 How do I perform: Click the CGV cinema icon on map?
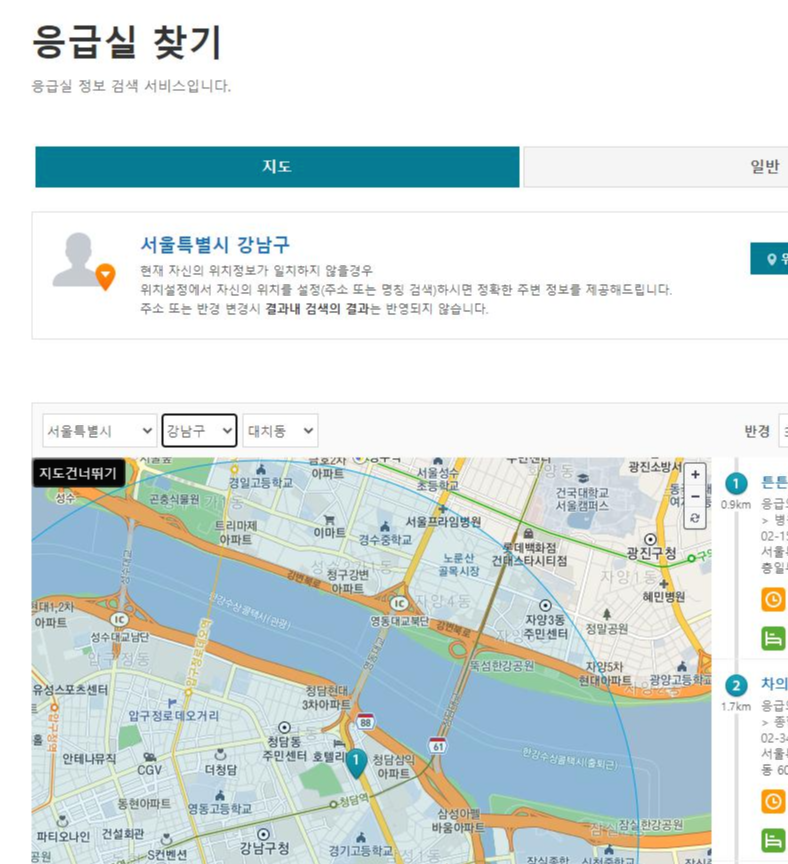pyautogui.click(x=149, y=757)
